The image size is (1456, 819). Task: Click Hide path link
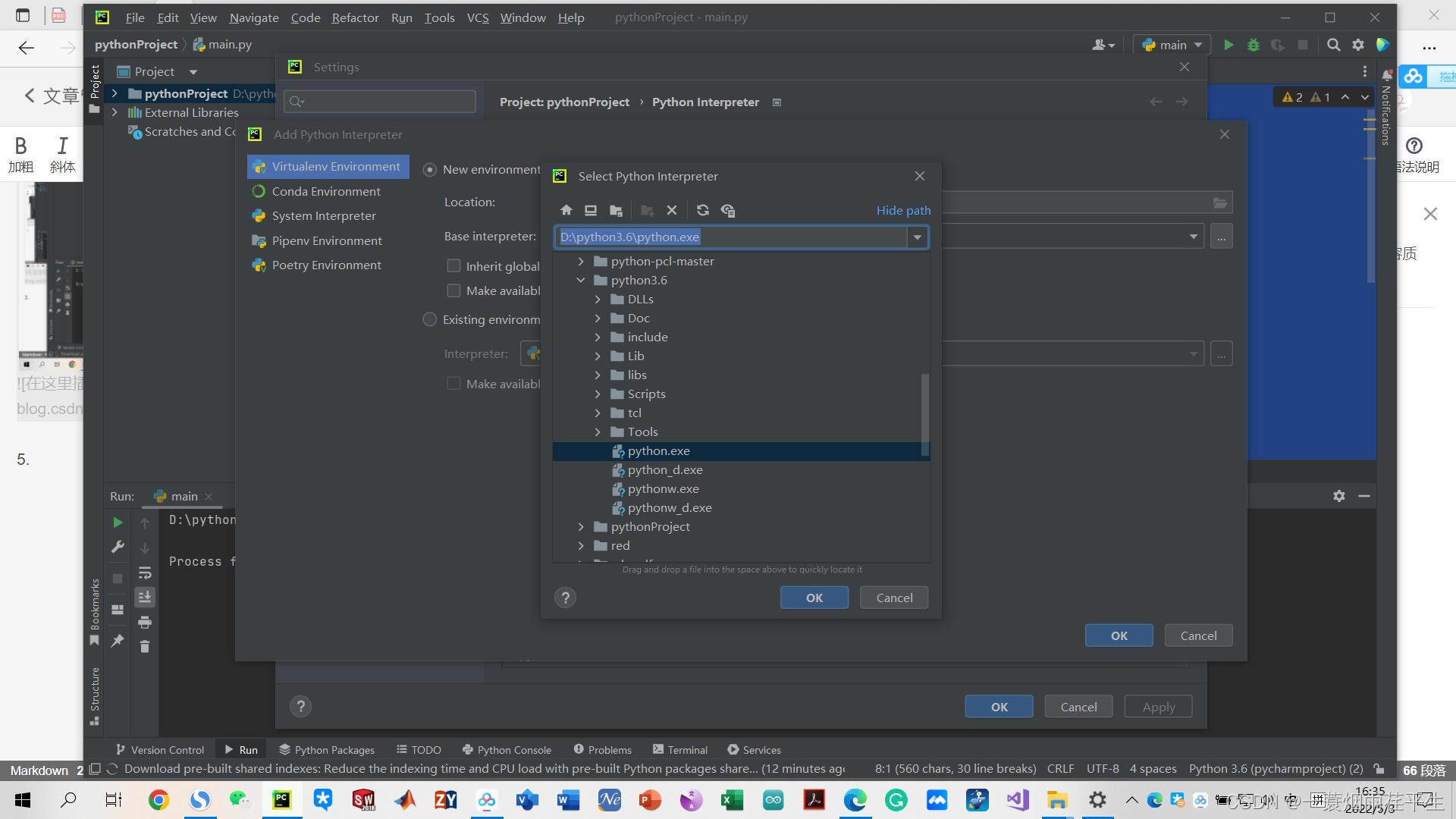pyautogui.click(x=903, y=210)
